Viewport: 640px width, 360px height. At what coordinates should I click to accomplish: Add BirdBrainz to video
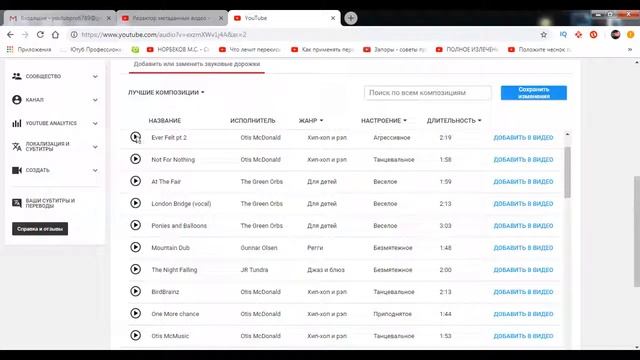(523, 292)
